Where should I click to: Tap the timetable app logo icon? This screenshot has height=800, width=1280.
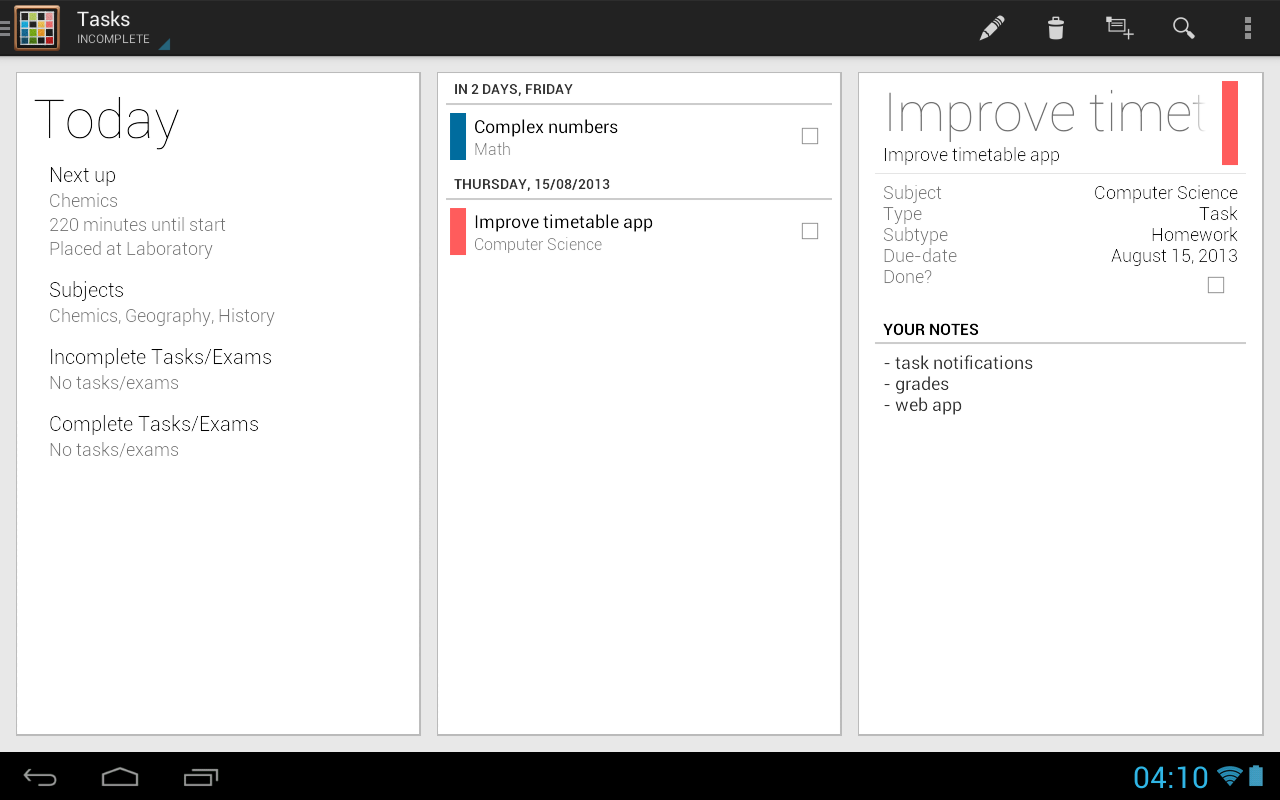(x=37, y=28)
